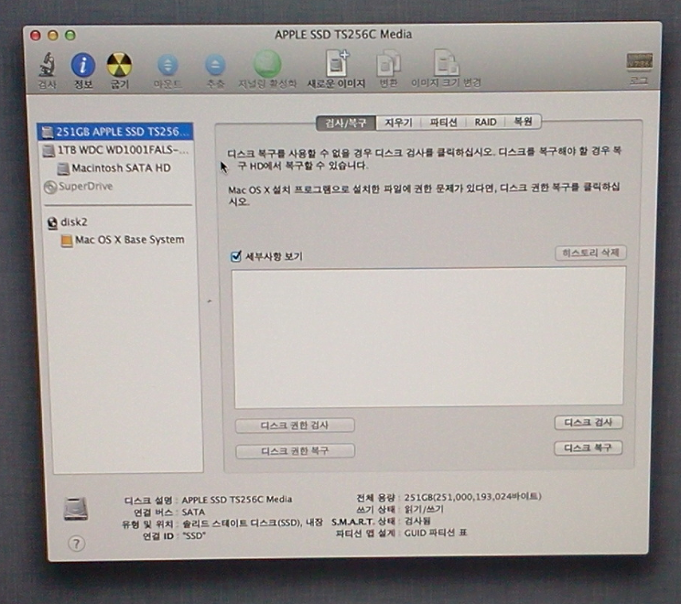The width and height of the screenshot is (681, 604).
Task: Click inside the empty details log area
Action: pos(429,337)
